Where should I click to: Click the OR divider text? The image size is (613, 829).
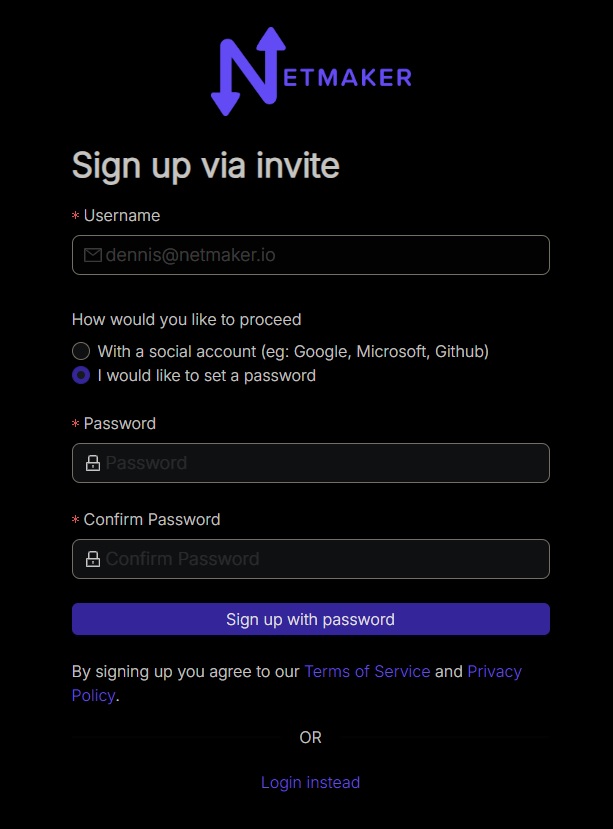pyautogui.click(x=310, y=737)
